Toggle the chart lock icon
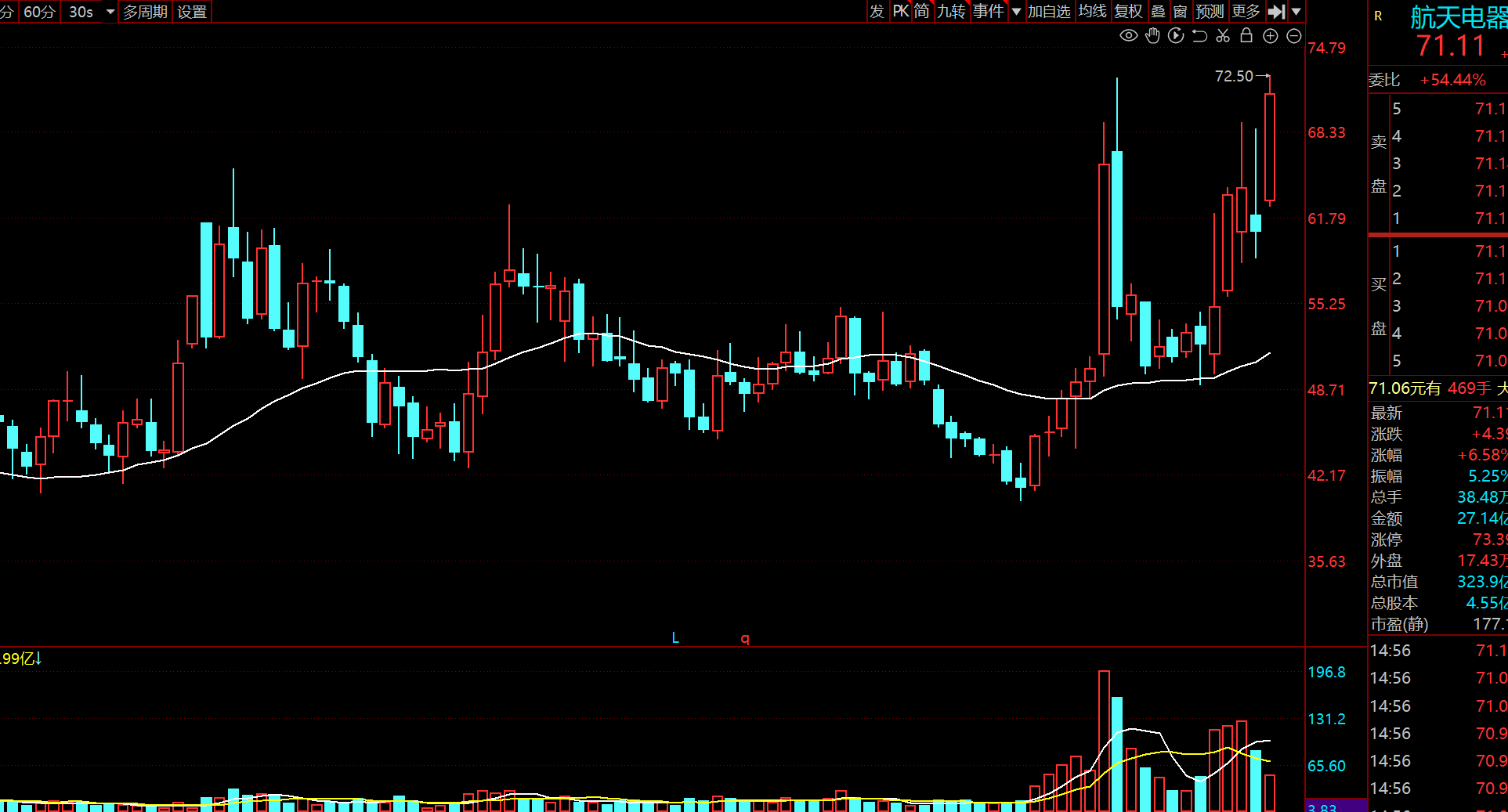The width and height of the screenshot is (1508, 812). [x=1246, y=35]
